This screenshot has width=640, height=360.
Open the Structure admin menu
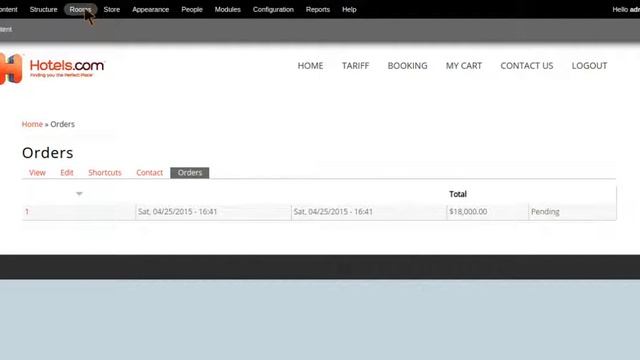pos(43,9)
